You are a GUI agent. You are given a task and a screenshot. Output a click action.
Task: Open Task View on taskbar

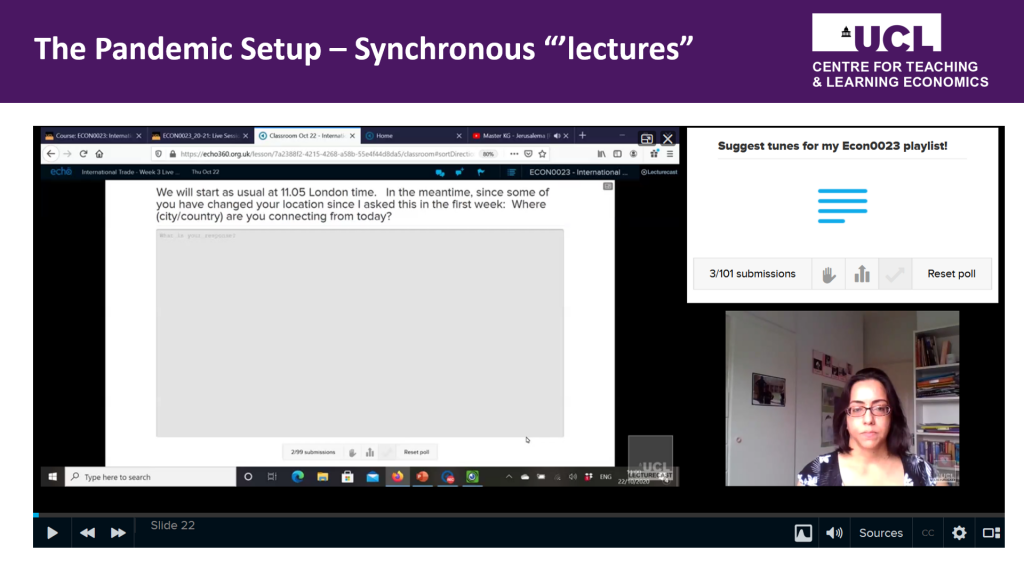[x=272, y=477]
